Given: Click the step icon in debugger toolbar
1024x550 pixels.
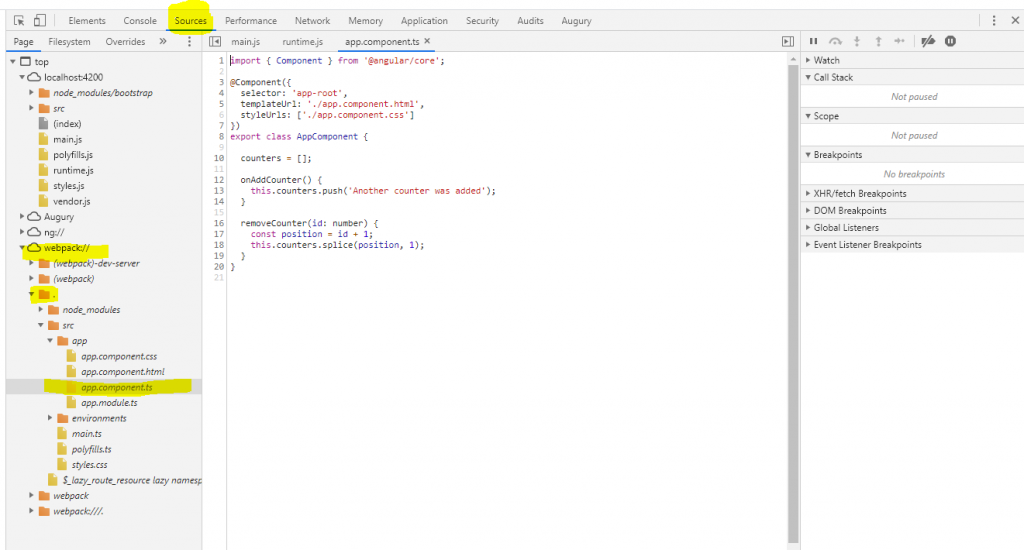Looking at the screenshot, I should [x=899, y=41].
